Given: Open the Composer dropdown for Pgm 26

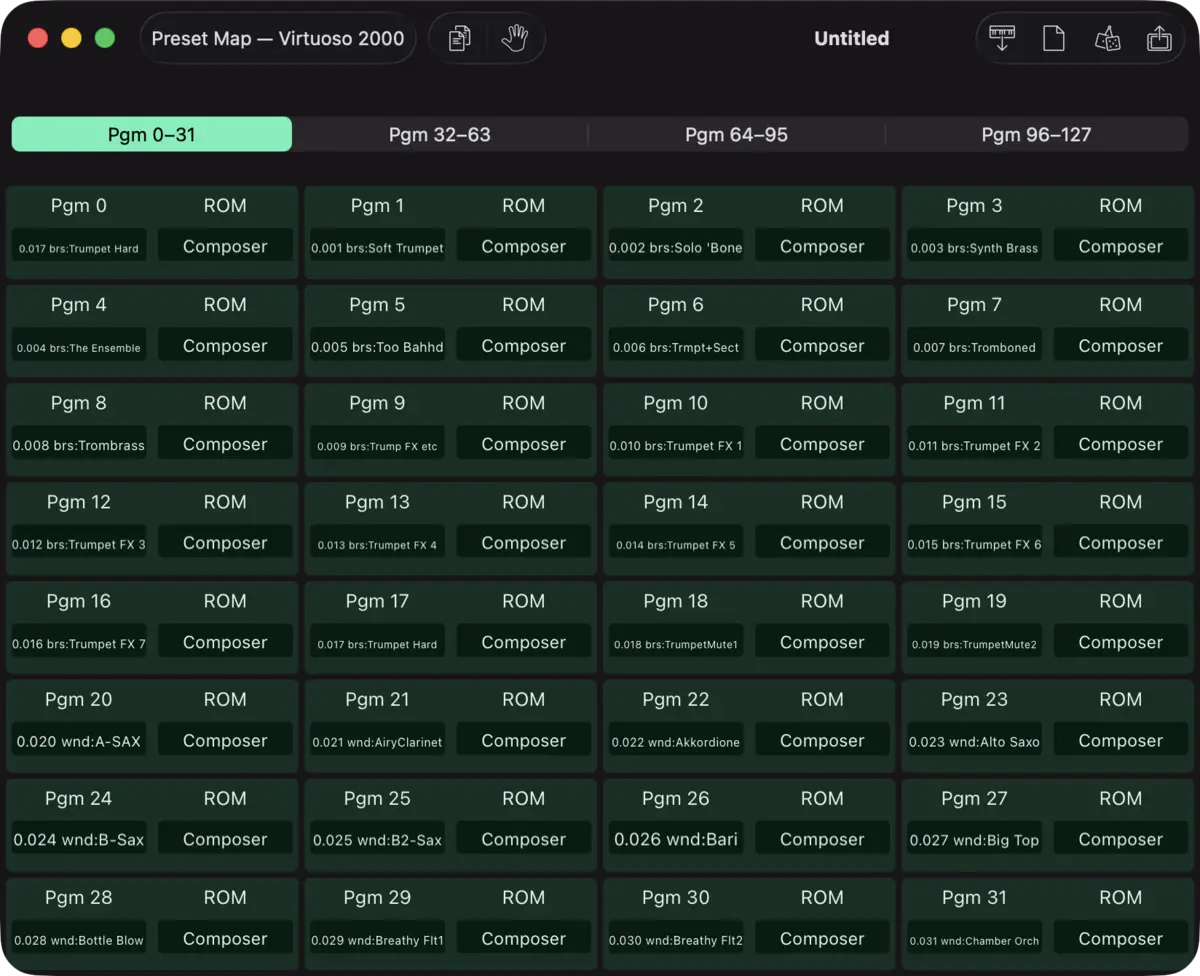Looking at the screenshot, I should click(x=822, y=840).
